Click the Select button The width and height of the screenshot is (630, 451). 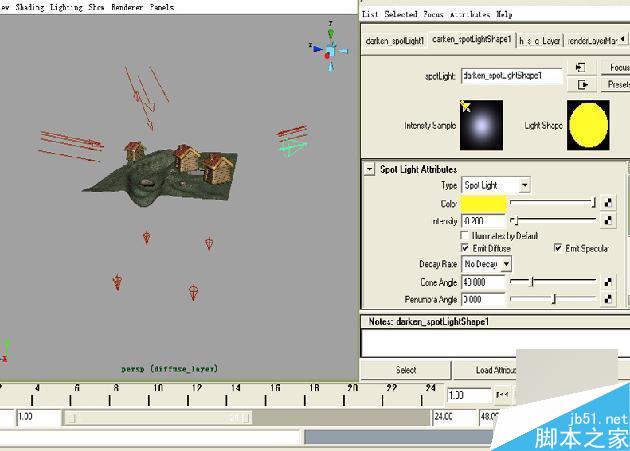click(406, 370)
